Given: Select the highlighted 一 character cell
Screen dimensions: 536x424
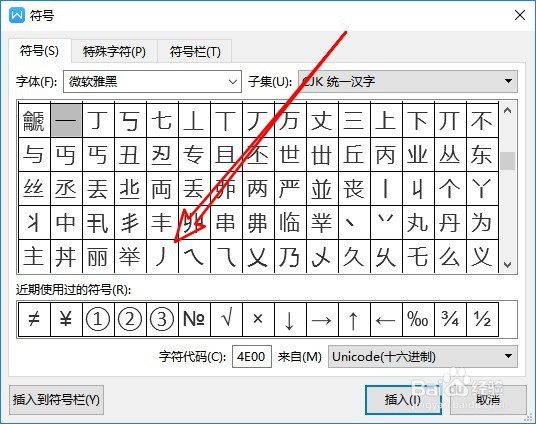Looking at the screenshot, I should (66, 121).
